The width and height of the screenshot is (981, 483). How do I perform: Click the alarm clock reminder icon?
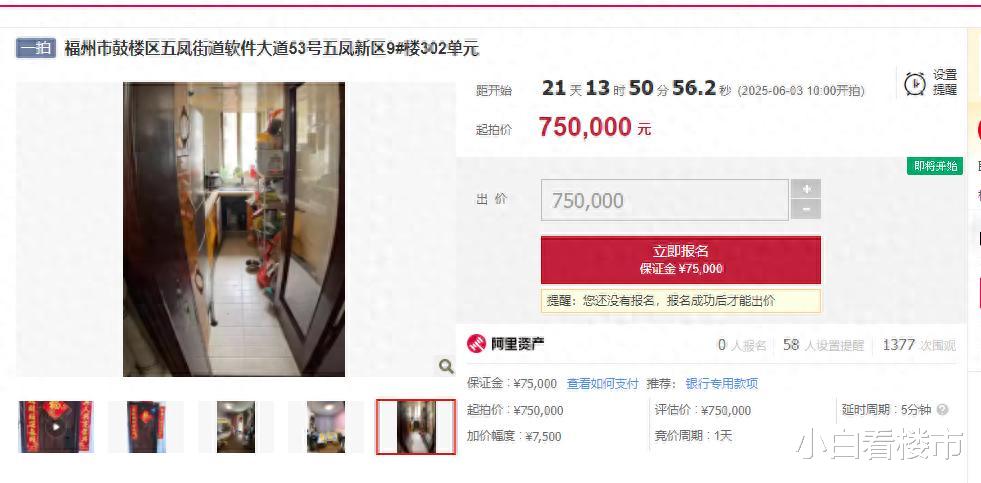click(x=915, y=83)
